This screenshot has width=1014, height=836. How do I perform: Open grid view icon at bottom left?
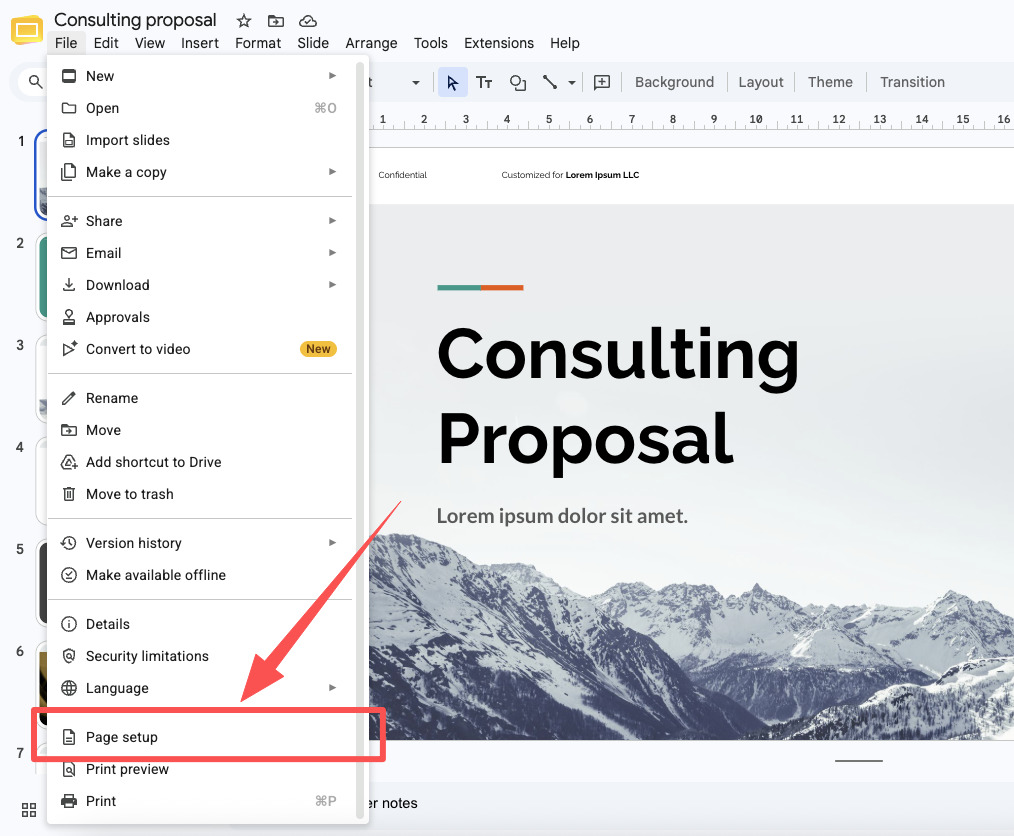point(29,809)
